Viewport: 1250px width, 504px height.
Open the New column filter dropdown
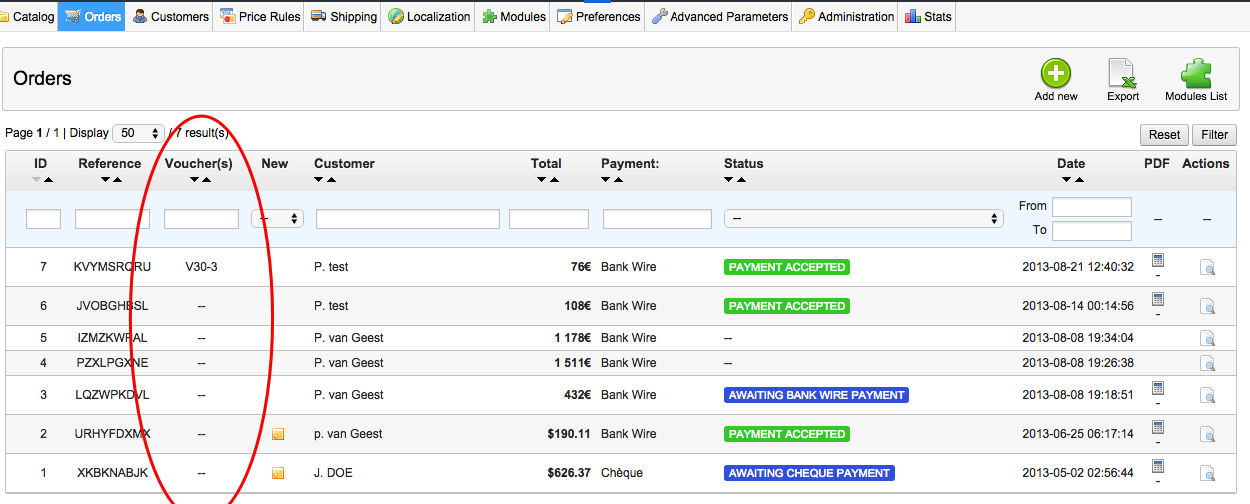(x=277, y=218)
